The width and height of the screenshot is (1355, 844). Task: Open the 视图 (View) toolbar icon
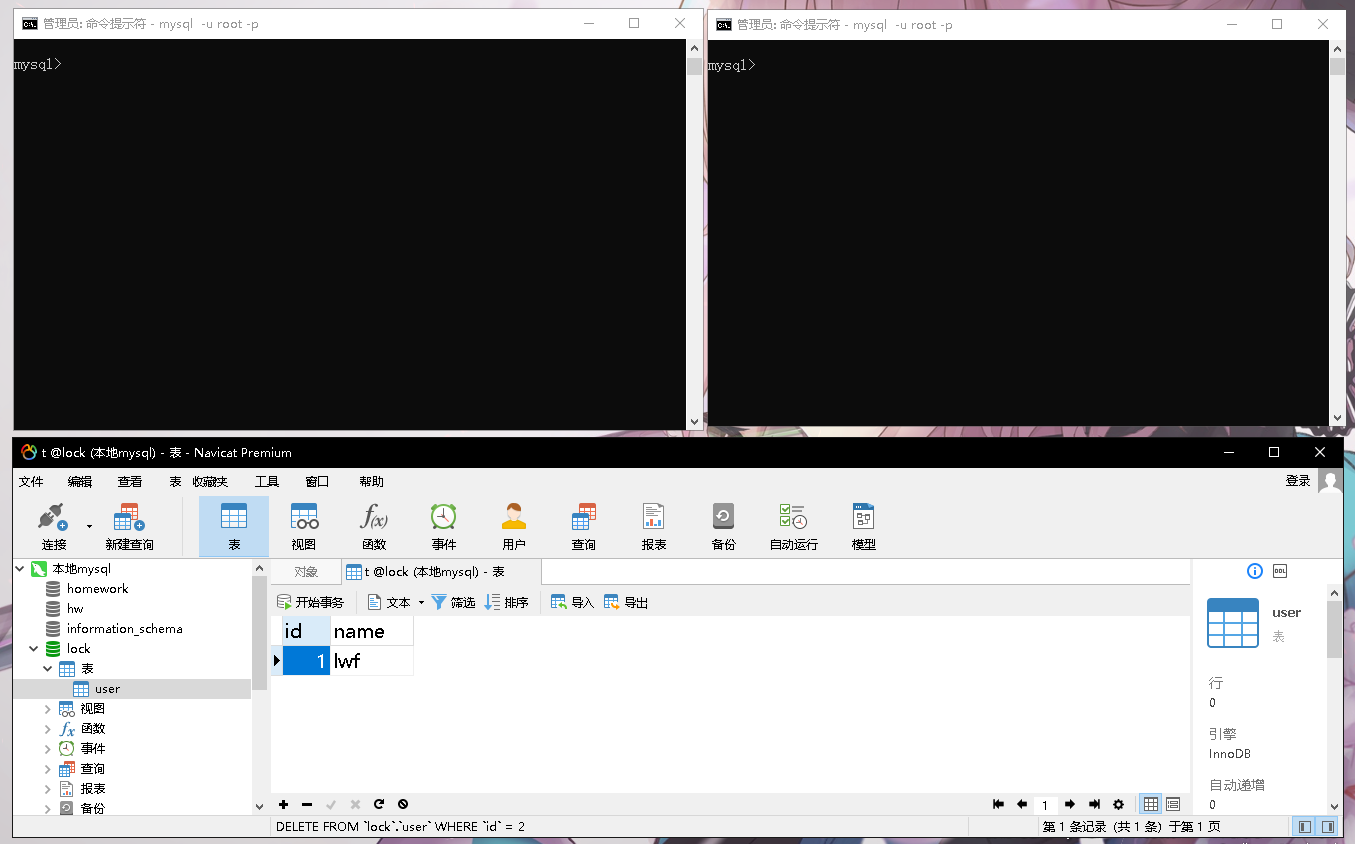point(304,526)
